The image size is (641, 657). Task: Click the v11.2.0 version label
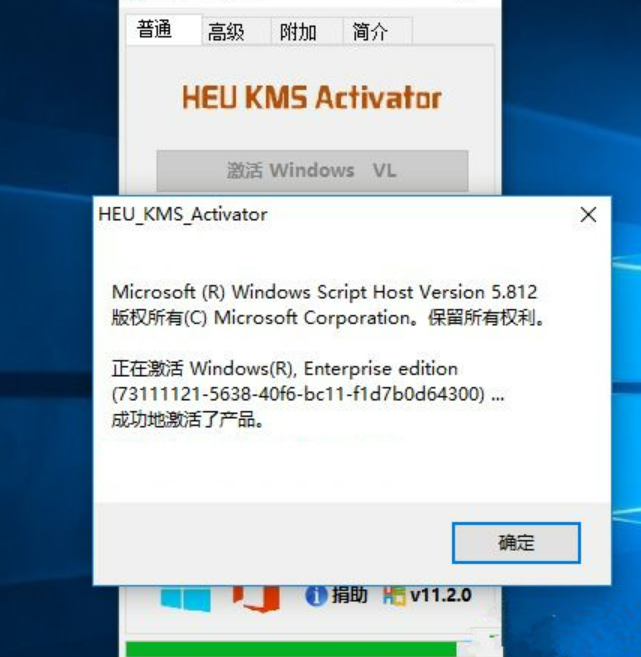point(441,595)
